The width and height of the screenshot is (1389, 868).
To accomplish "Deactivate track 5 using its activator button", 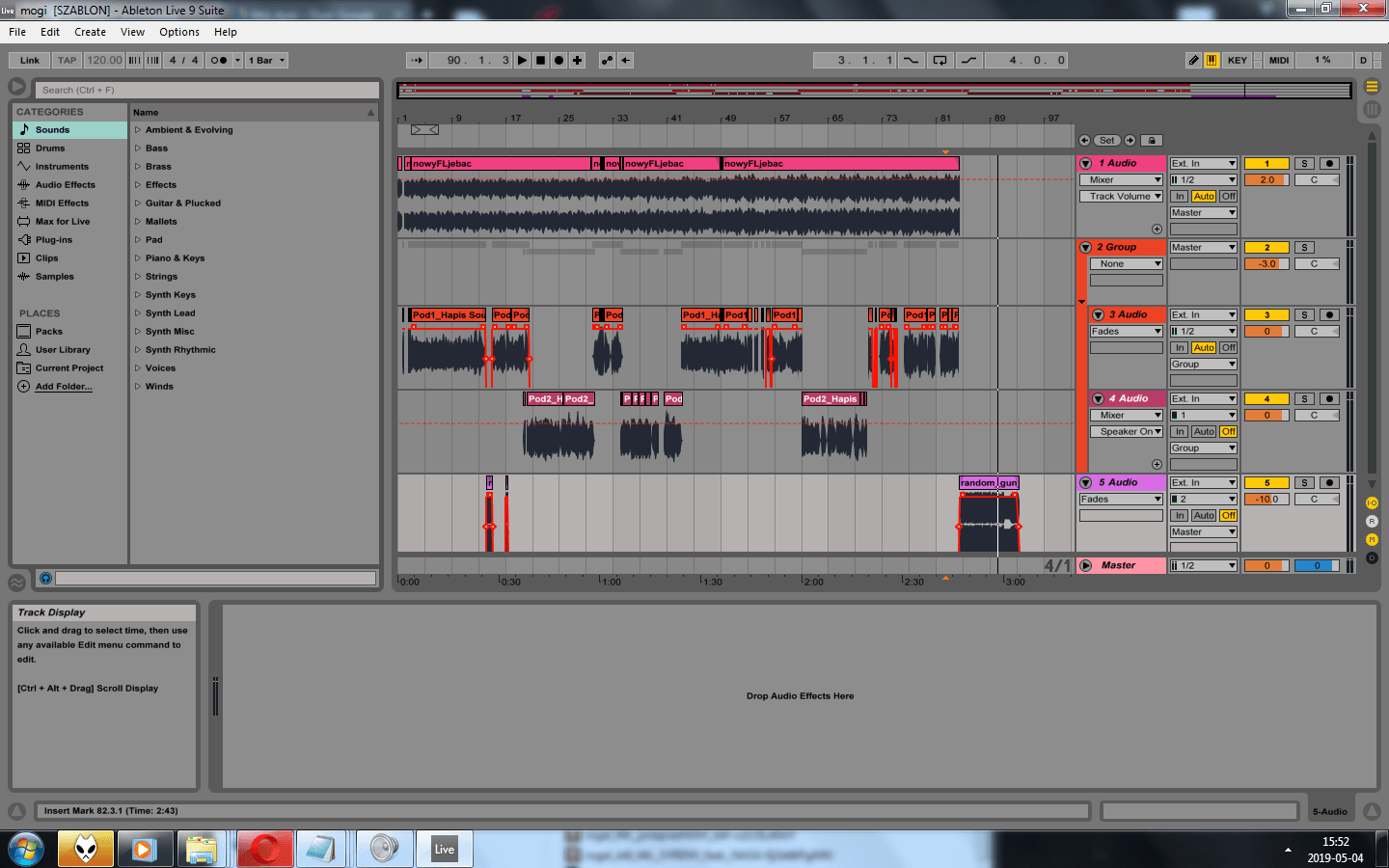I will point(1266,483).
